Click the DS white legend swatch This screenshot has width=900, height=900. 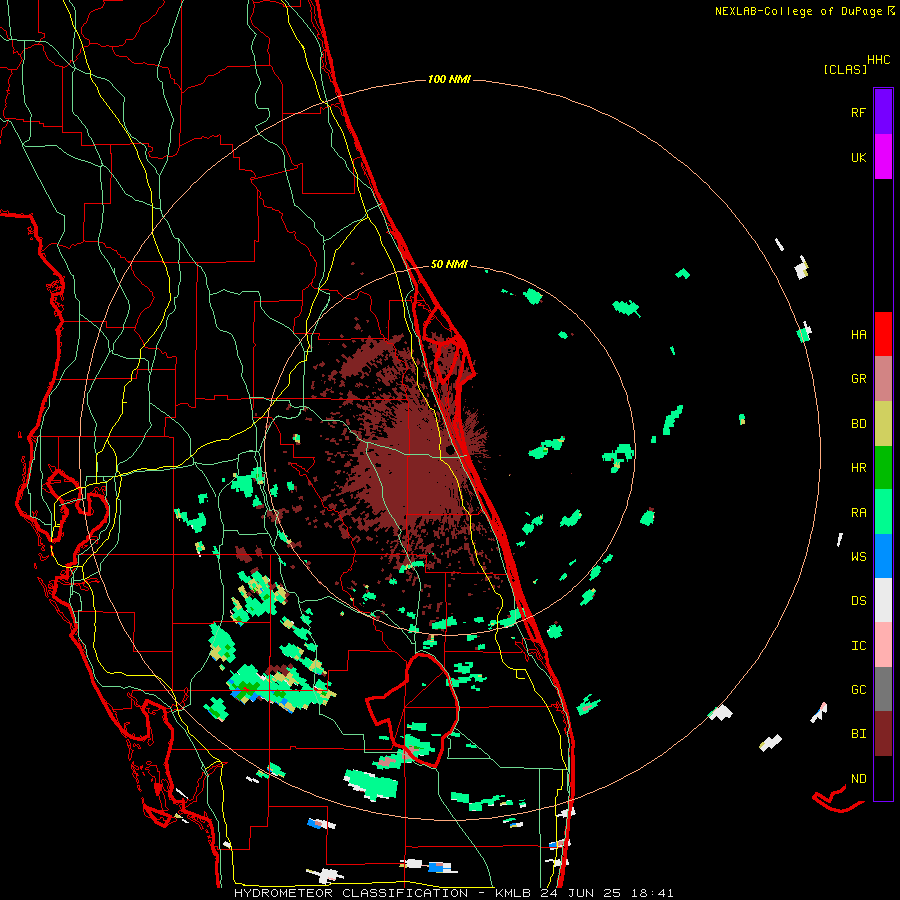(x=883, y=600)
